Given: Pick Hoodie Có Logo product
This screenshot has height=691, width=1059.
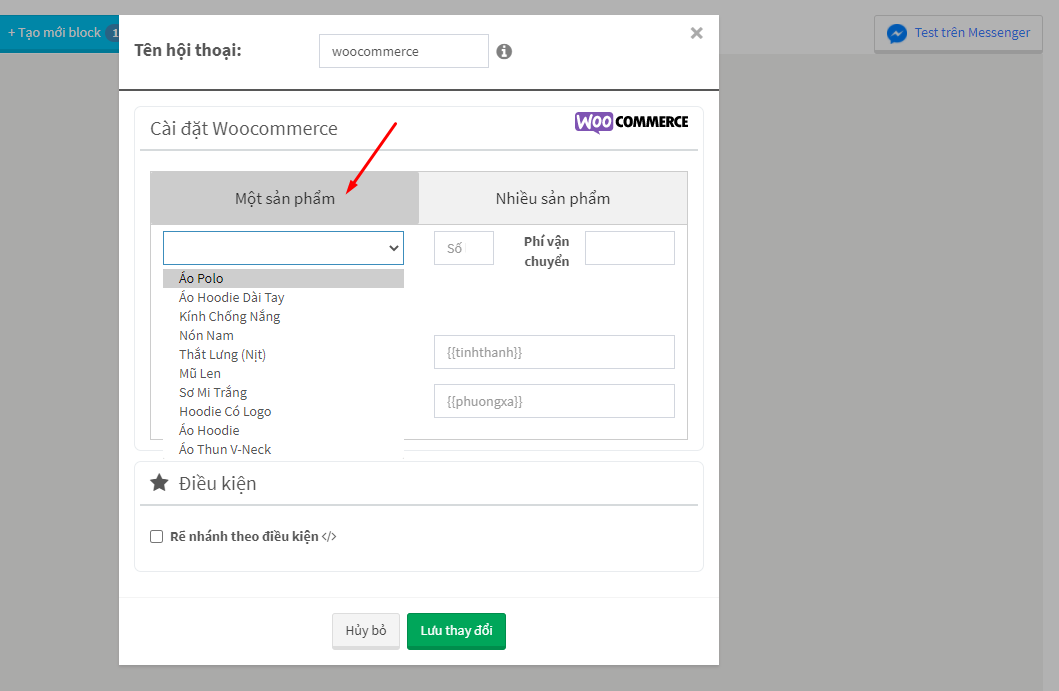Looking at the screenshot, I should click(284, 411).
